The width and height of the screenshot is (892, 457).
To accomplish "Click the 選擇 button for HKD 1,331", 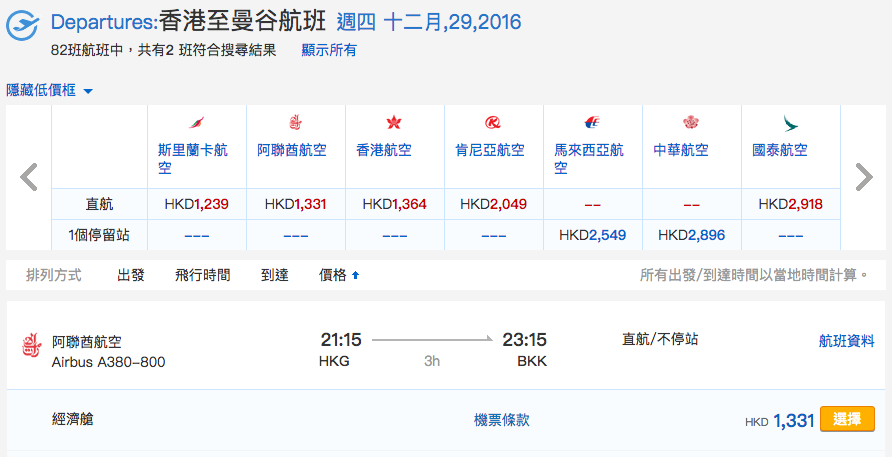I will (847, 419).
